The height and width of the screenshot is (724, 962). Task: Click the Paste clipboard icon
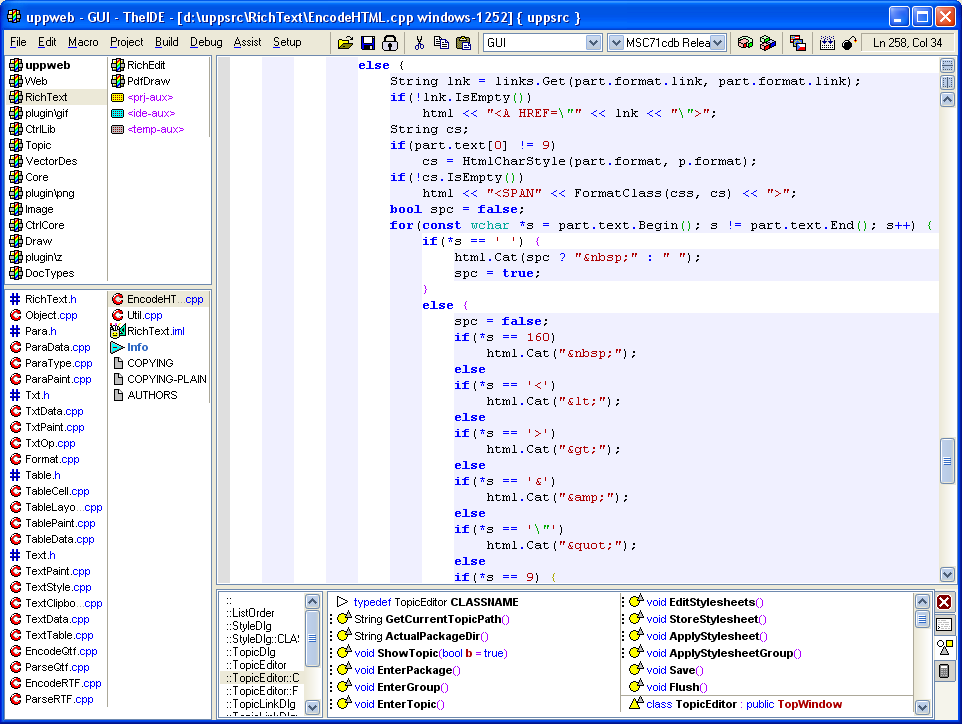pyautogui.click(x=463, y=43)
